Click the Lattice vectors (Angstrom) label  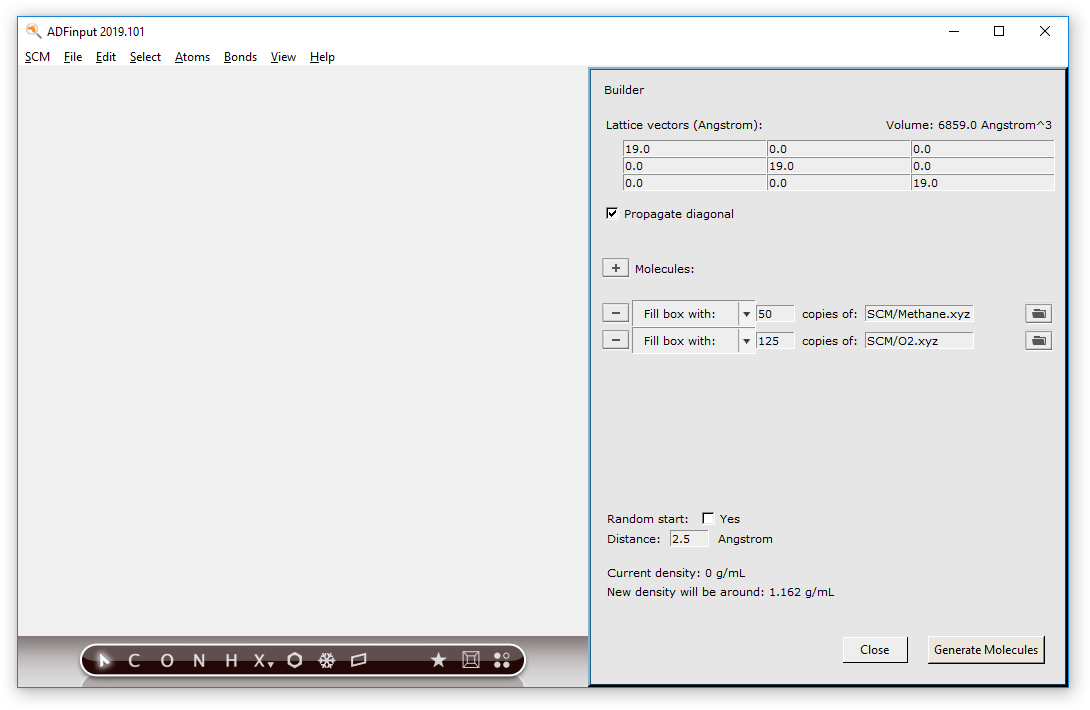click(684, 125)
